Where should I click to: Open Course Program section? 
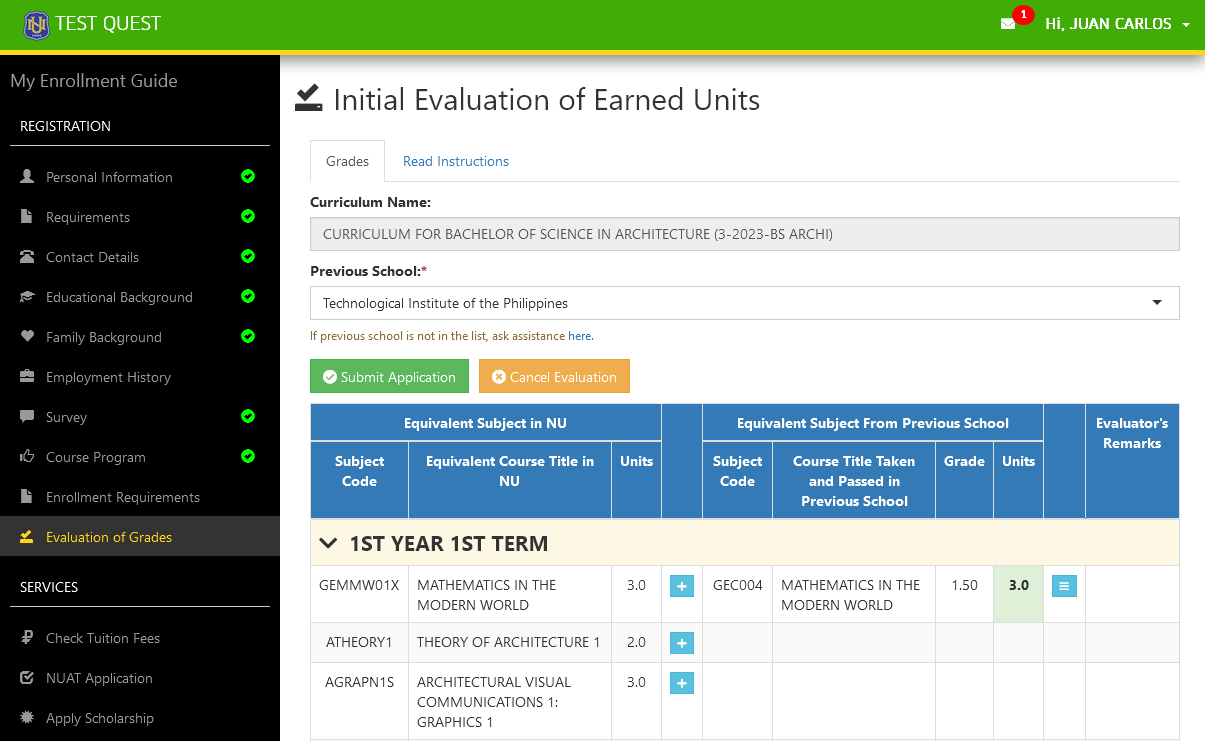140,457
